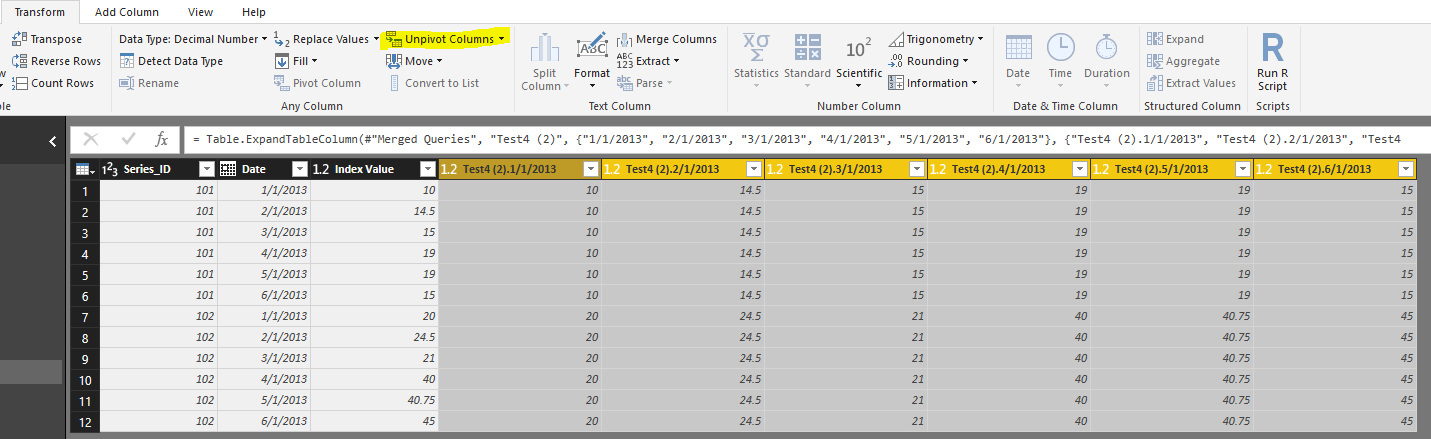Cancel formula edit with X icon
The image size is (1431, 439).
[x=91, y=139]
